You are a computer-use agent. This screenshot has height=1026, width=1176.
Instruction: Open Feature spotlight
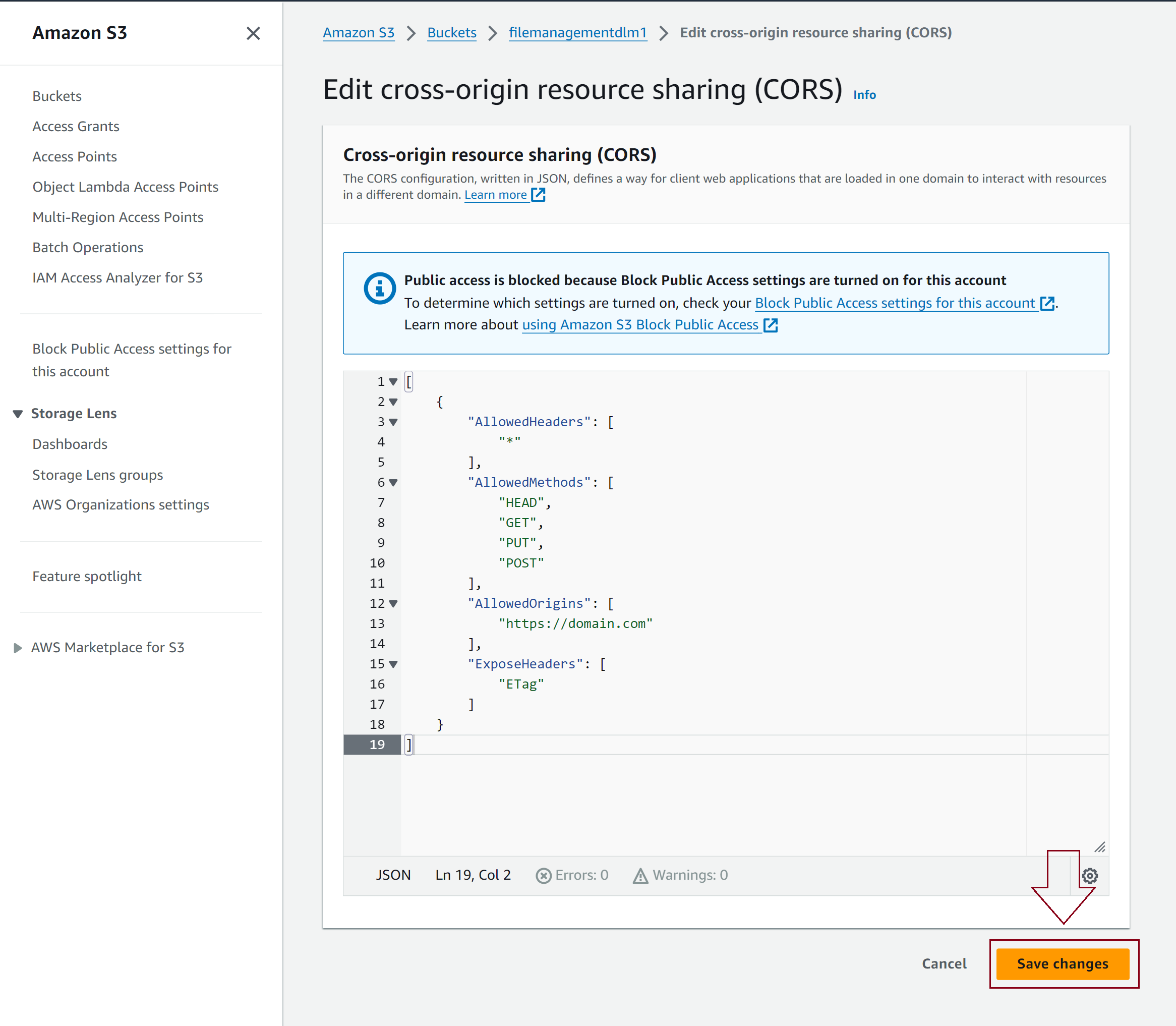87,577
